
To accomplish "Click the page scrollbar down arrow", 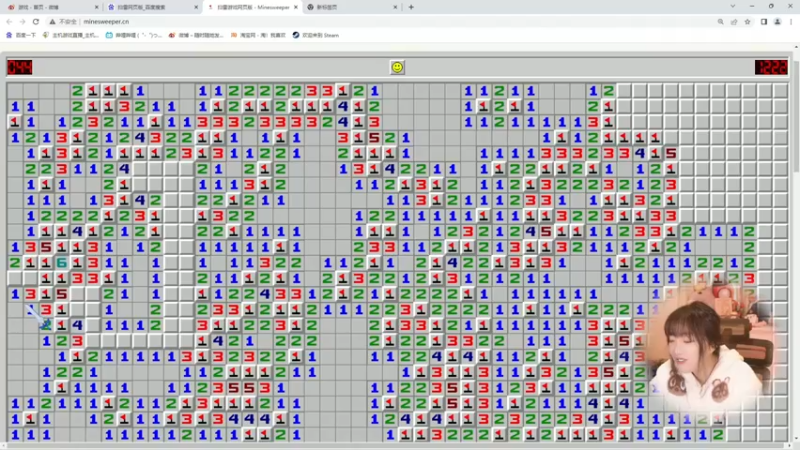I will click(796, 438).
